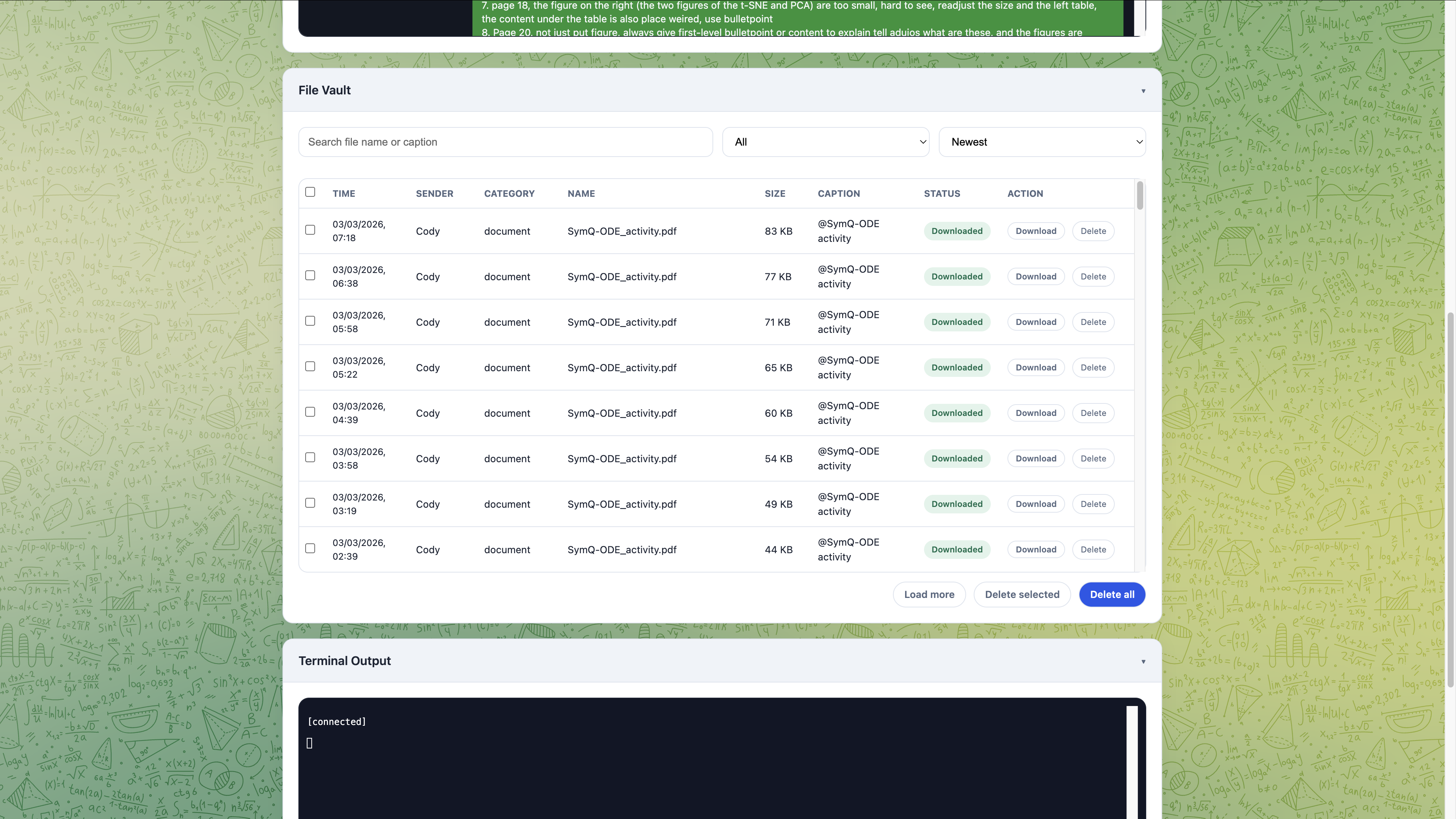This screenshot has height=819, width=1456.
Task: Download the 49 KB file from 03:19
Action: [x=1036, y=504]
